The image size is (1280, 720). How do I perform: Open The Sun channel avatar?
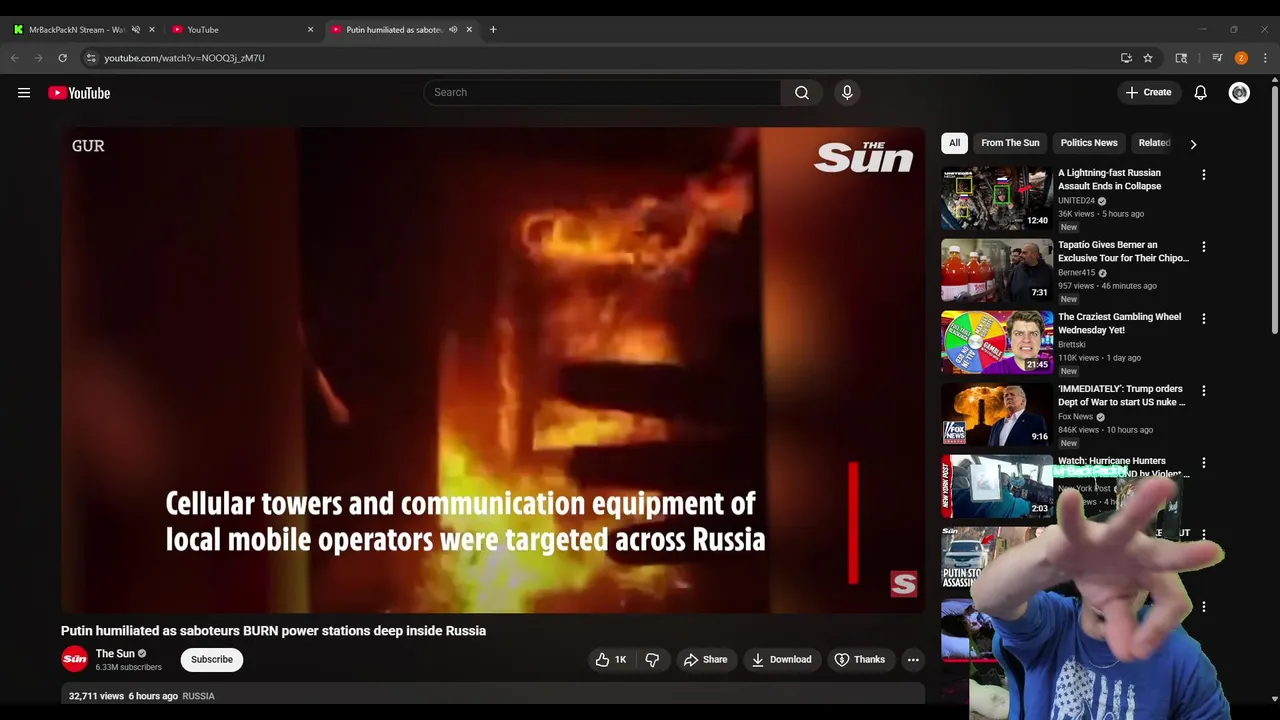pyautogui.click(x=75, y=659)
